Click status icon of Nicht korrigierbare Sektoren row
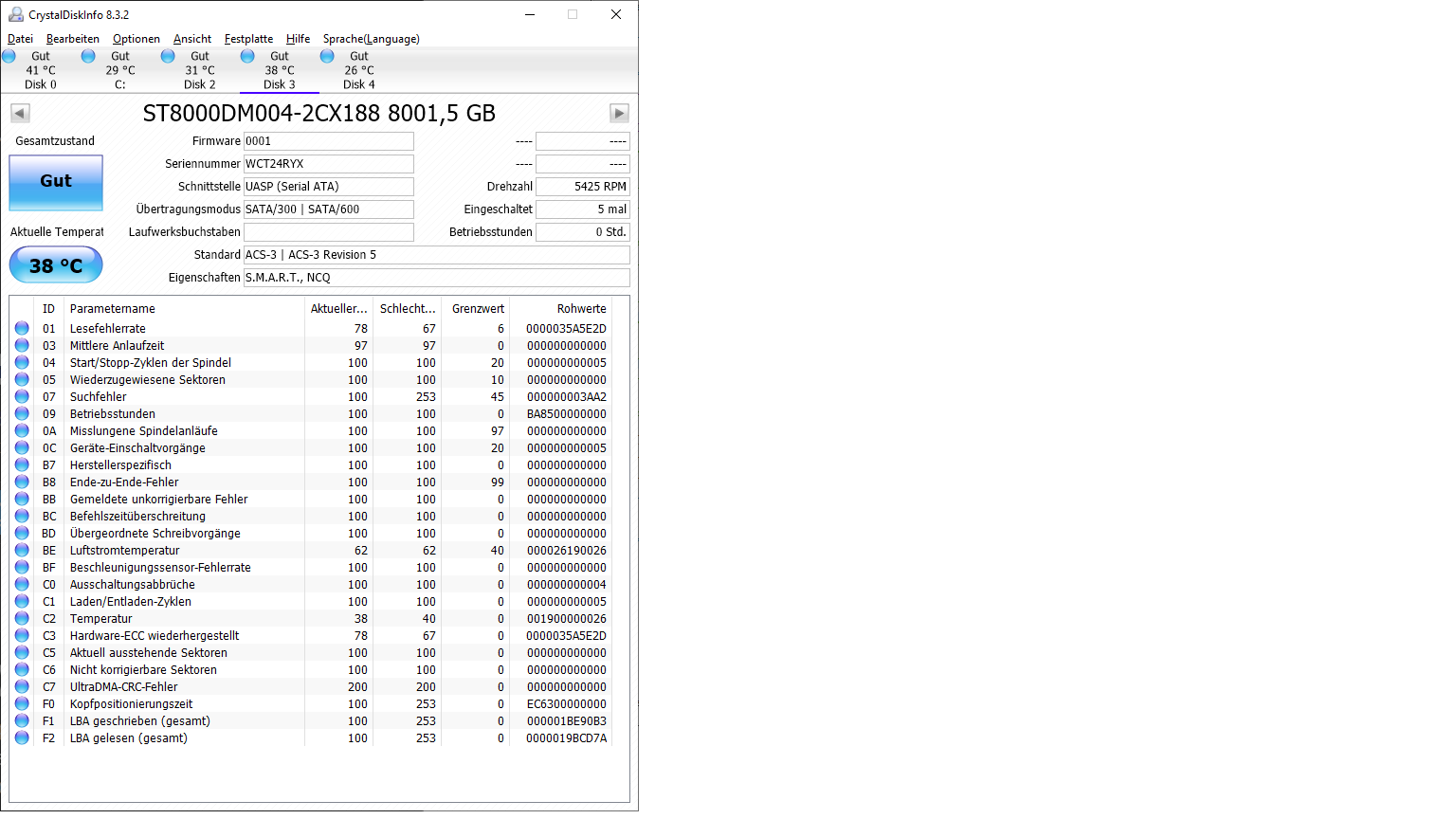This screenshot has height=819, width=1456. 22,669
